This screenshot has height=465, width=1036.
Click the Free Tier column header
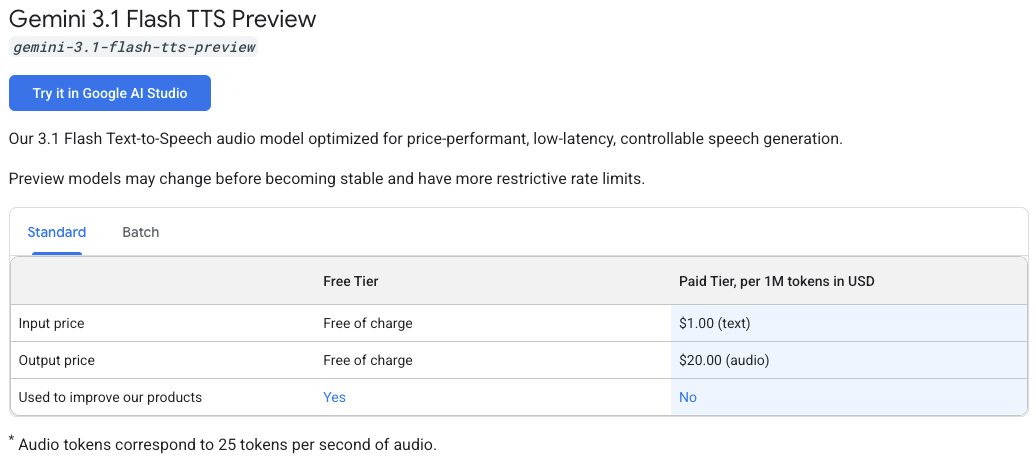tap(351, 281)
